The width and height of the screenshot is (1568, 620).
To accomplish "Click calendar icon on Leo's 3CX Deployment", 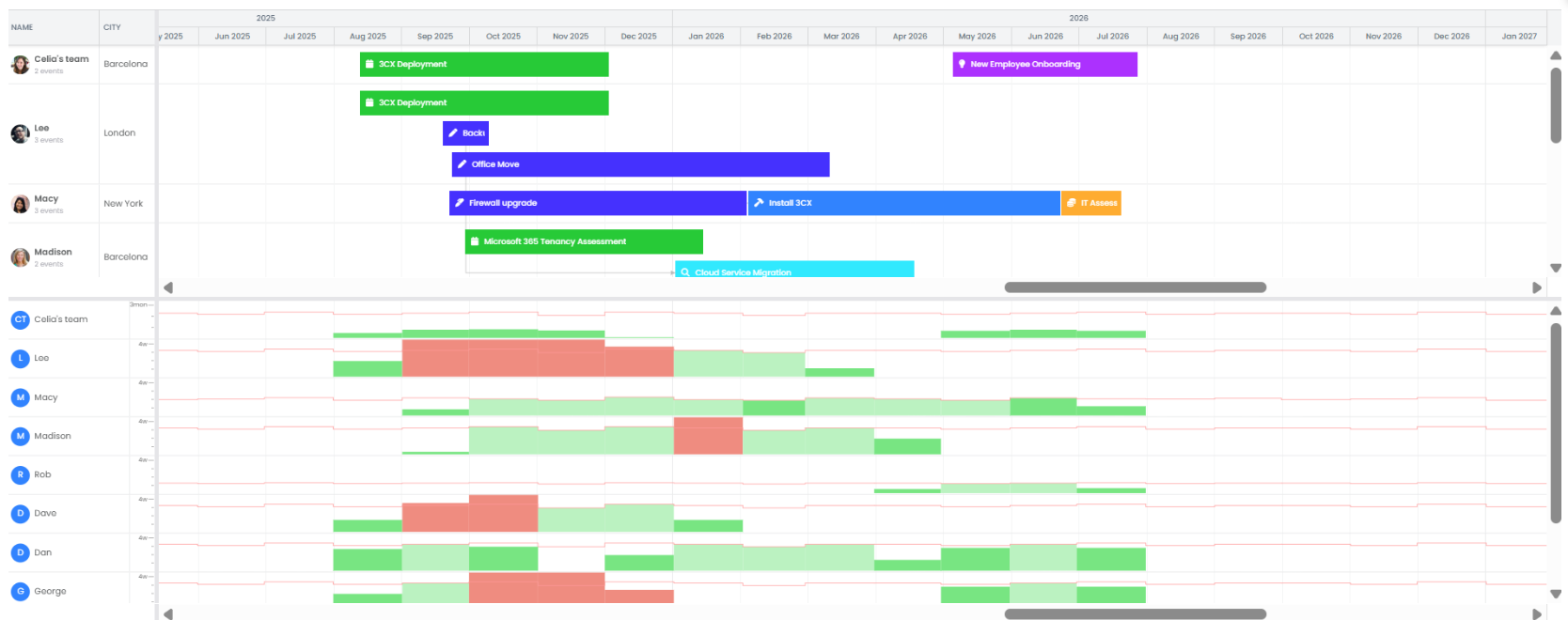I will click(x=369, y=102).
